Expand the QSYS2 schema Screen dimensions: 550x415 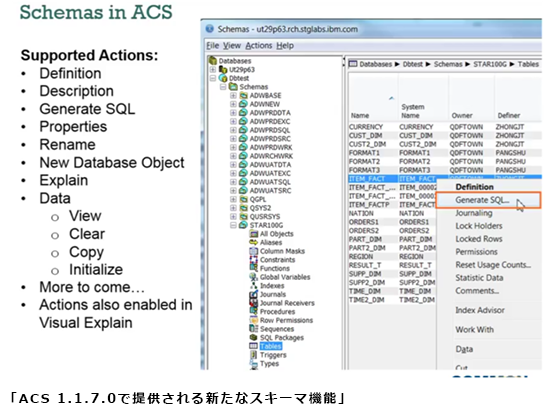point(233,208)
